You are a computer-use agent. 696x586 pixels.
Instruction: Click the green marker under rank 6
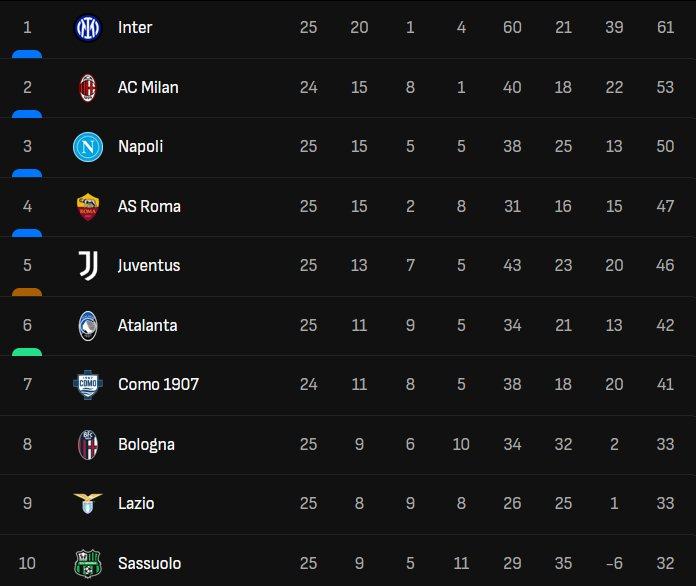[27, 352]
